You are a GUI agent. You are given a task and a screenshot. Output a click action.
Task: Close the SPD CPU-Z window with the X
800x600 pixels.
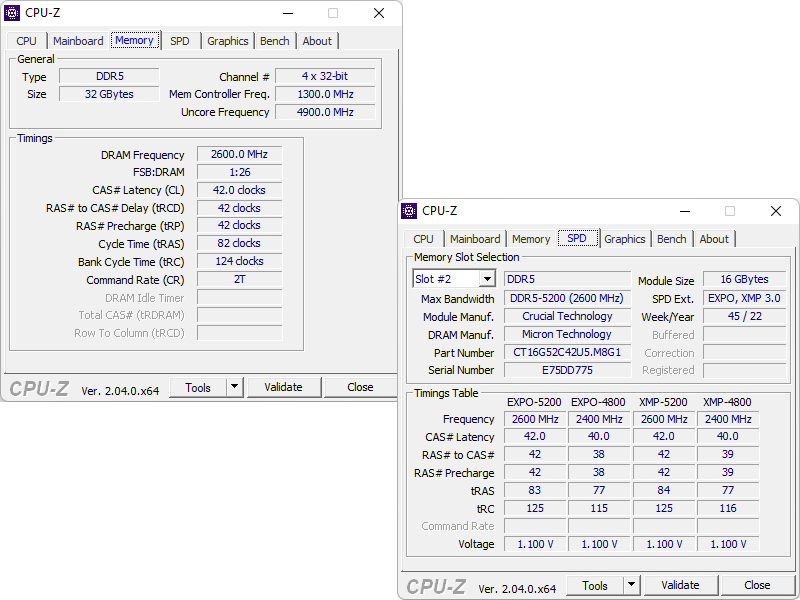pos(776,211)
